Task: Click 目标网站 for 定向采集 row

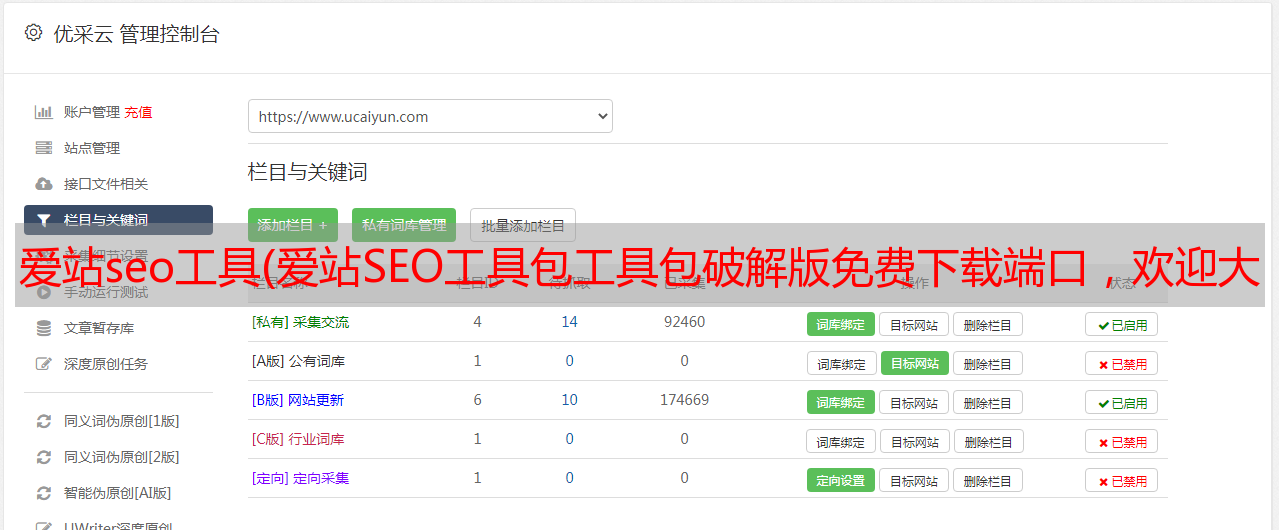Action: pos(914,480)
